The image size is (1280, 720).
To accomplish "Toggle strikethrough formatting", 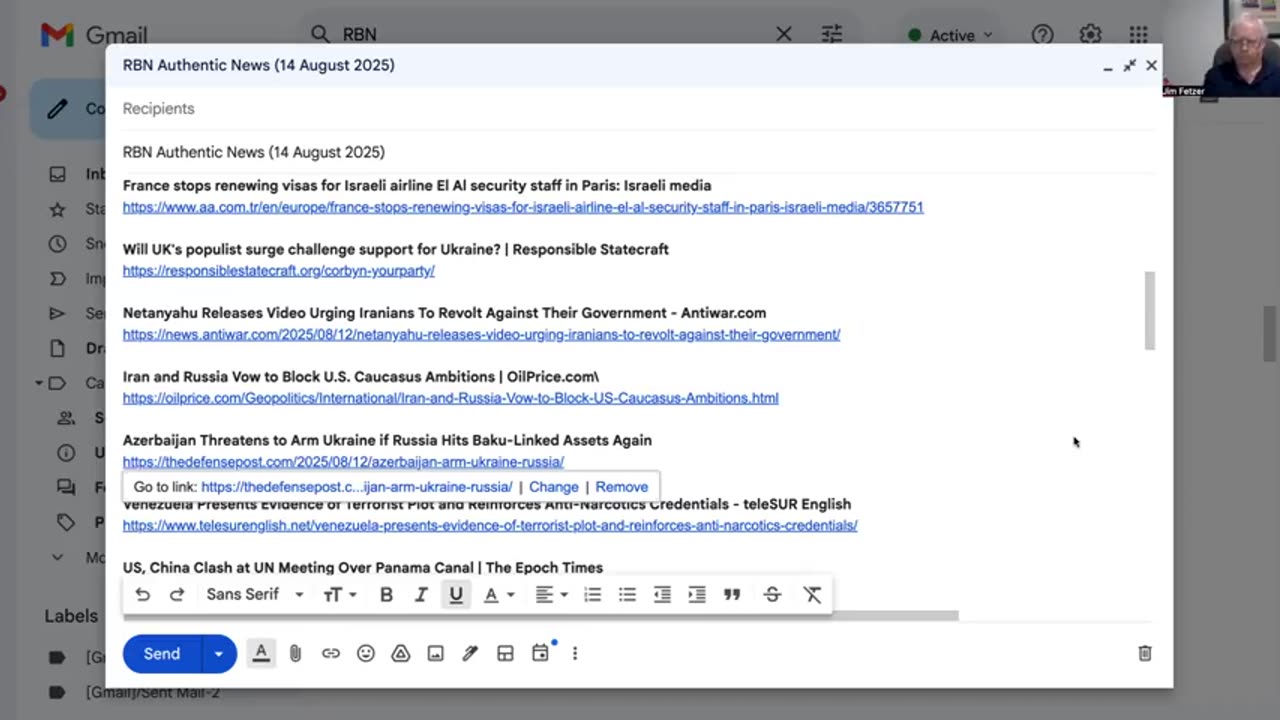I will click(772, 595).
